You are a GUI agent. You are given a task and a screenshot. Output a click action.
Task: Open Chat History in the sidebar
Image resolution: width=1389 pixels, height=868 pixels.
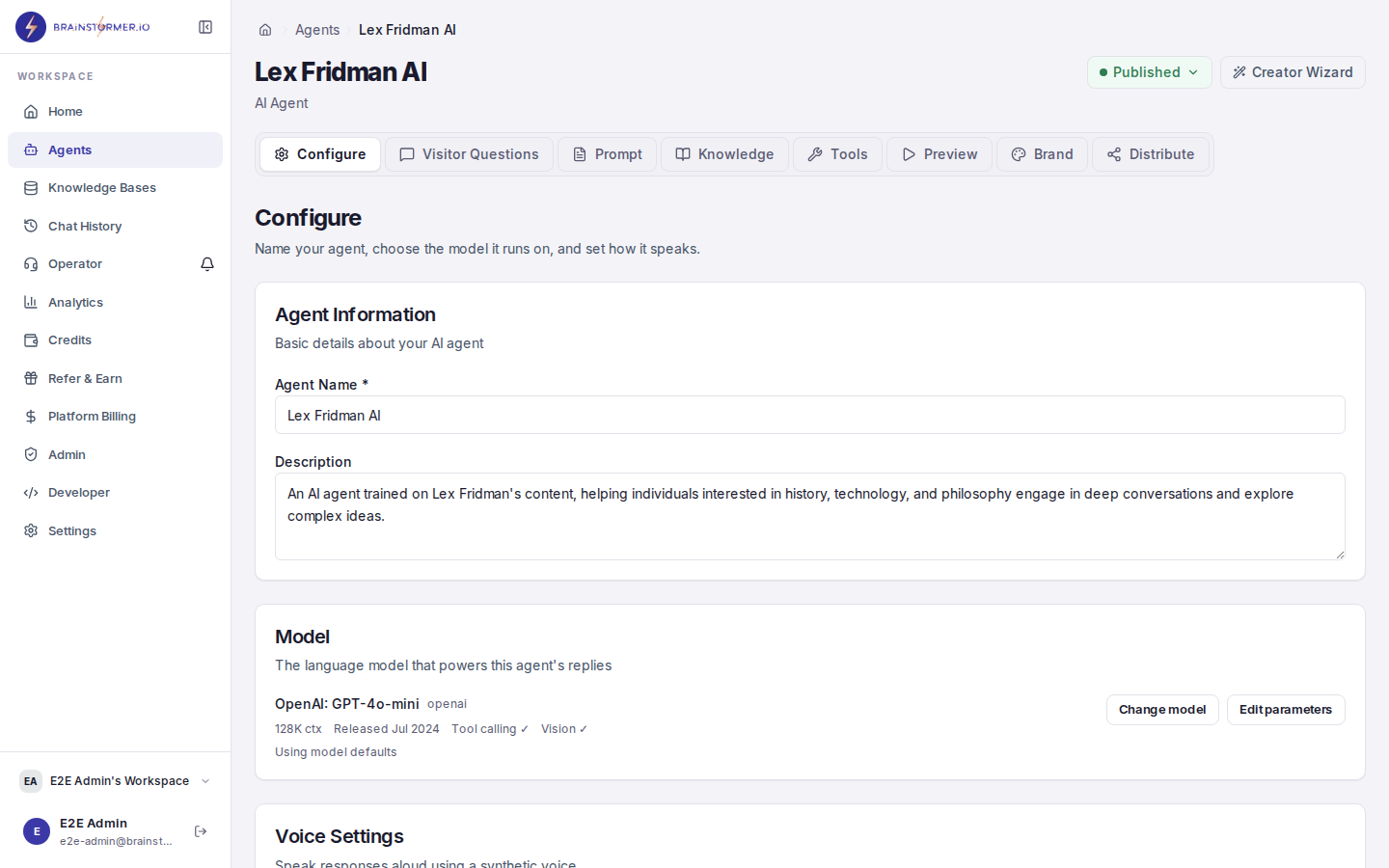click(x=115, y=226)
